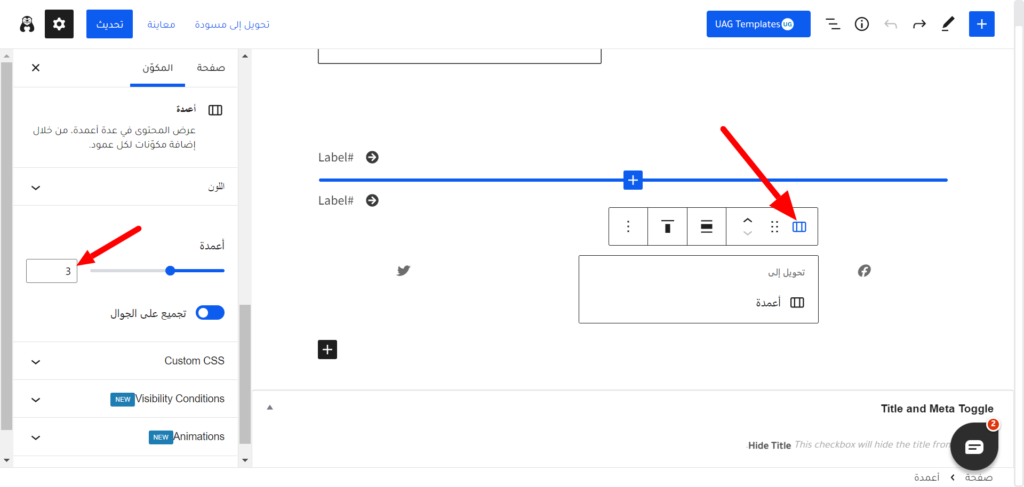Click the align top vertical alignment icon
The image size is (1024, 487).
(x=667, y=227)
